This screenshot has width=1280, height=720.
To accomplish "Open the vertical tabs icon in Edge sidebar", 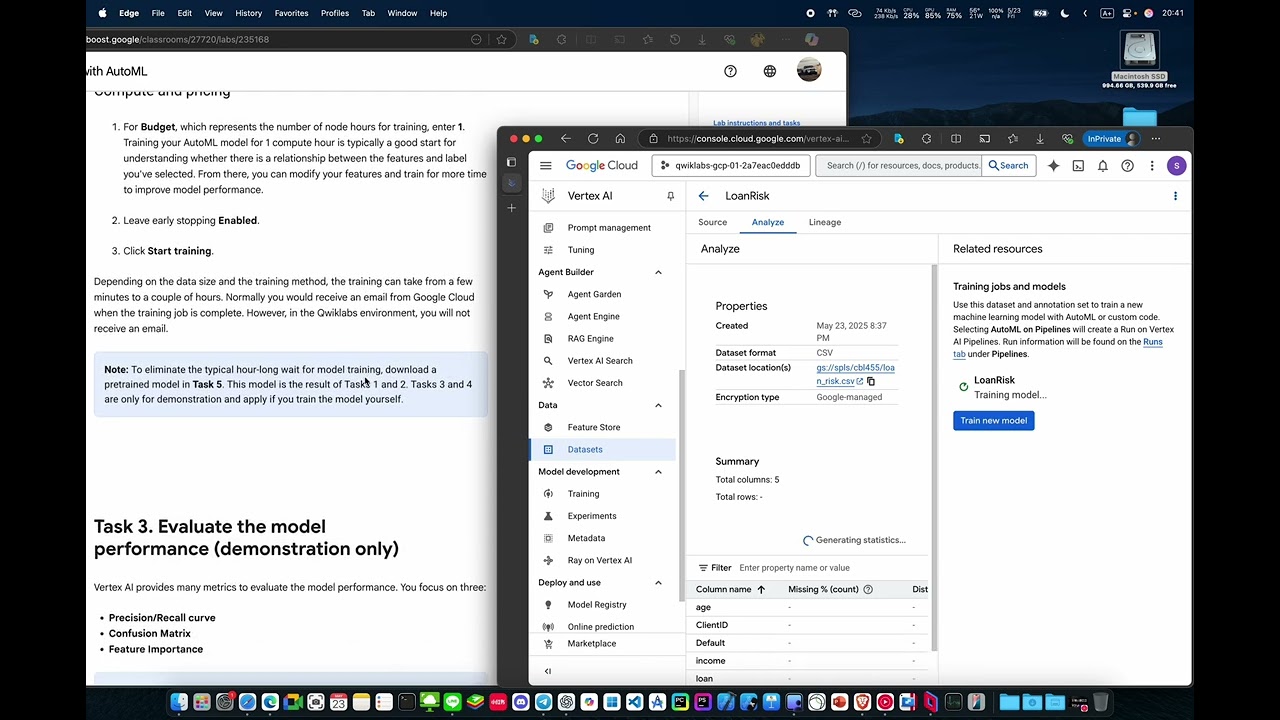I will pos(512,162).
